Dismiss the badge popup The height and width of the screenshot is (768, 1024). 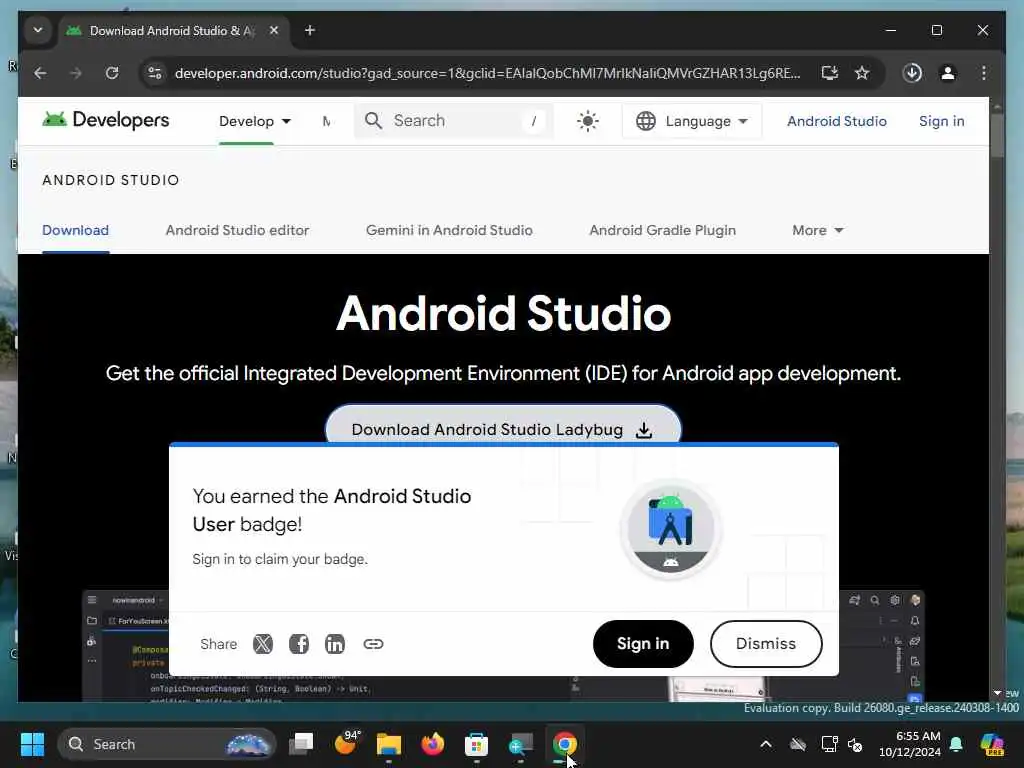[765, 644]
